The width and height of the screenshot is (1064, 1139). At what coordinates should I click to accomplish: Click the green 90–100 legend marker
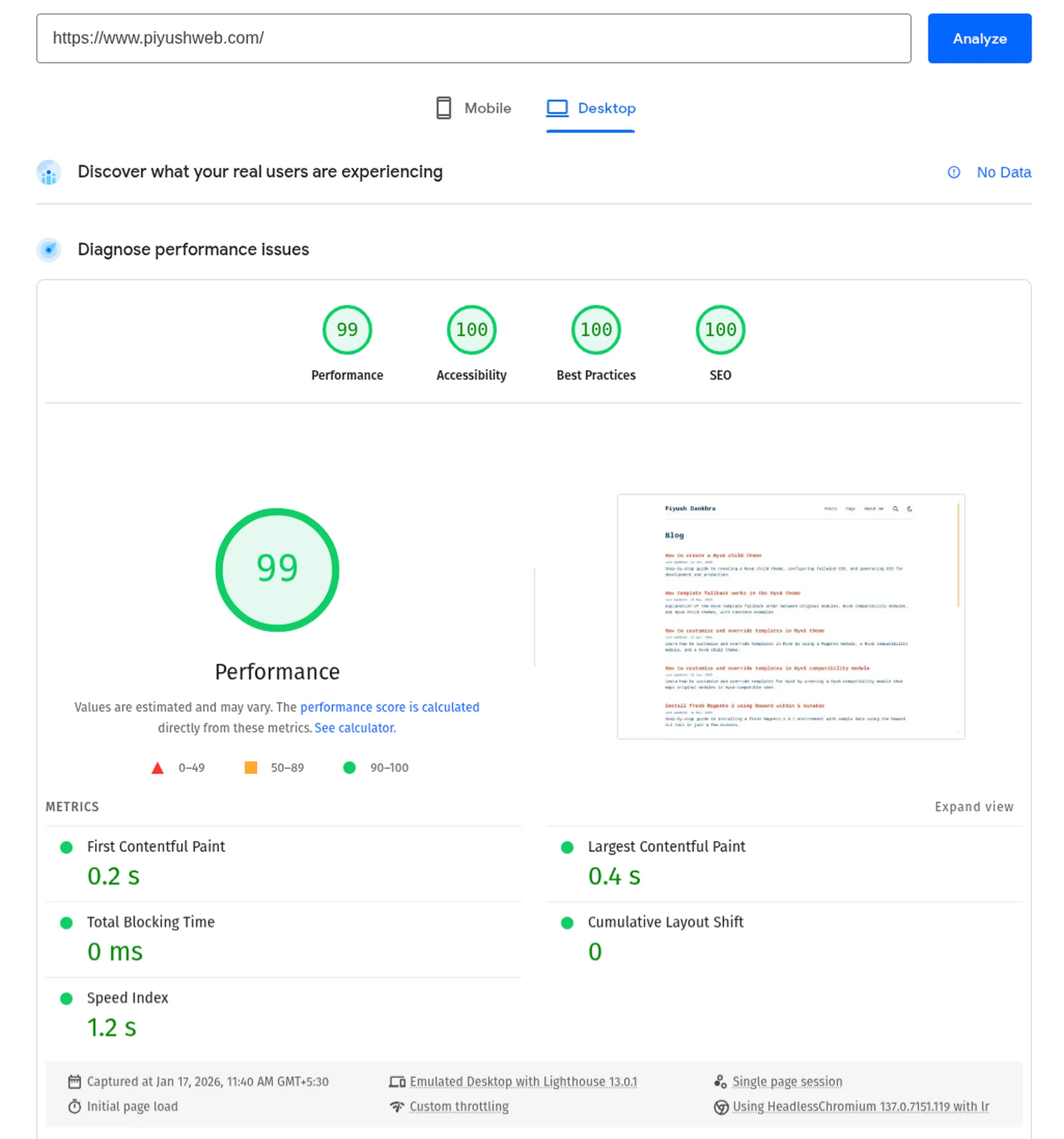[x=349, y=768]
